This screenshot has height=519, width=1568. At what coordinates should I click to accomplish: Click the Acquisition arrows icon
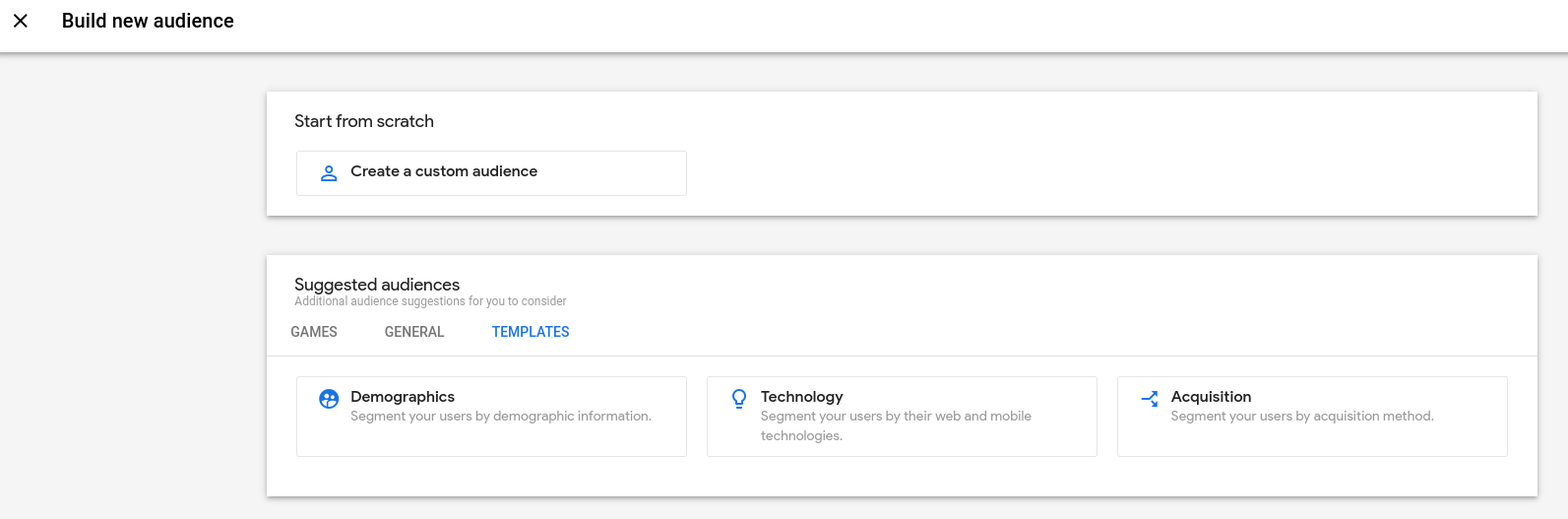1150,399
